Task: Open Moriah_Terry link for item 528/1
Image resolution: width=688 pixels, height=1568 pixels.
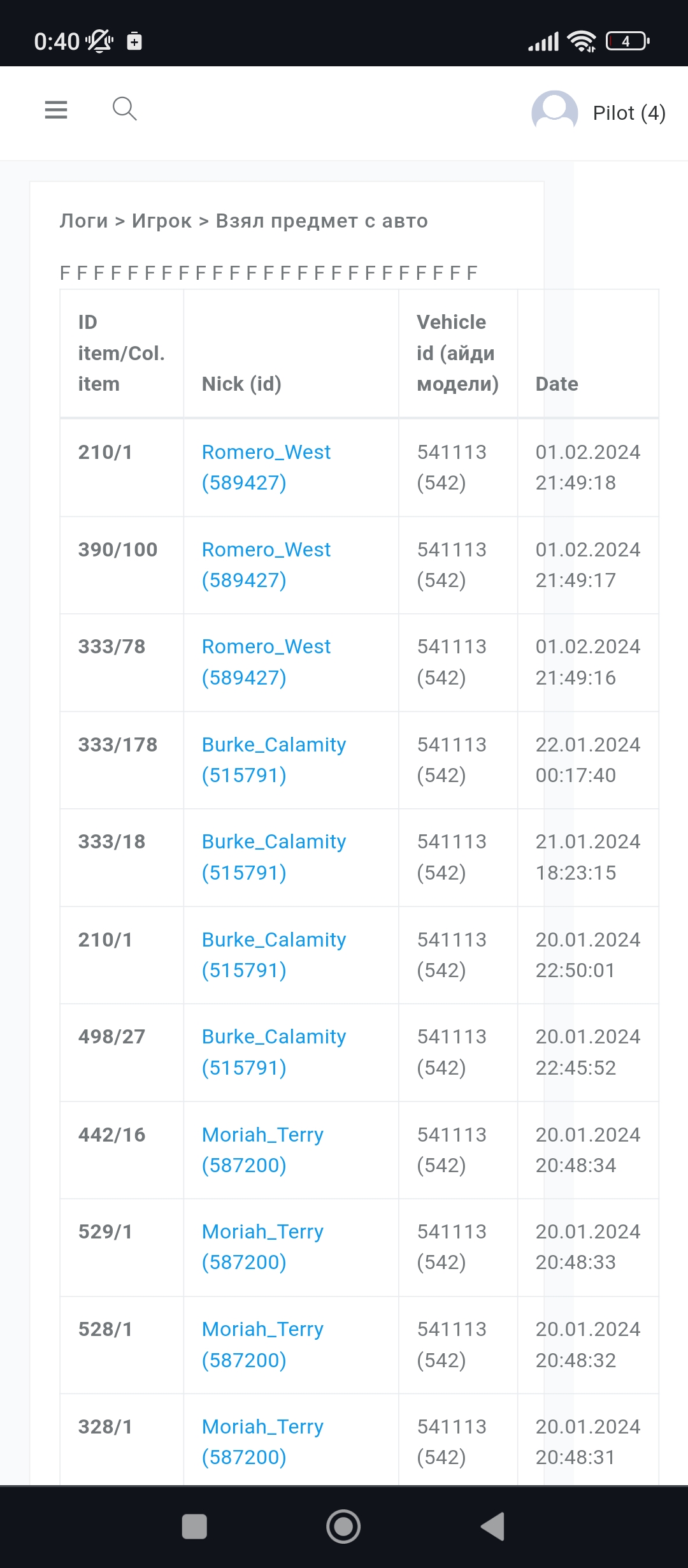Action: [262, 1344]
